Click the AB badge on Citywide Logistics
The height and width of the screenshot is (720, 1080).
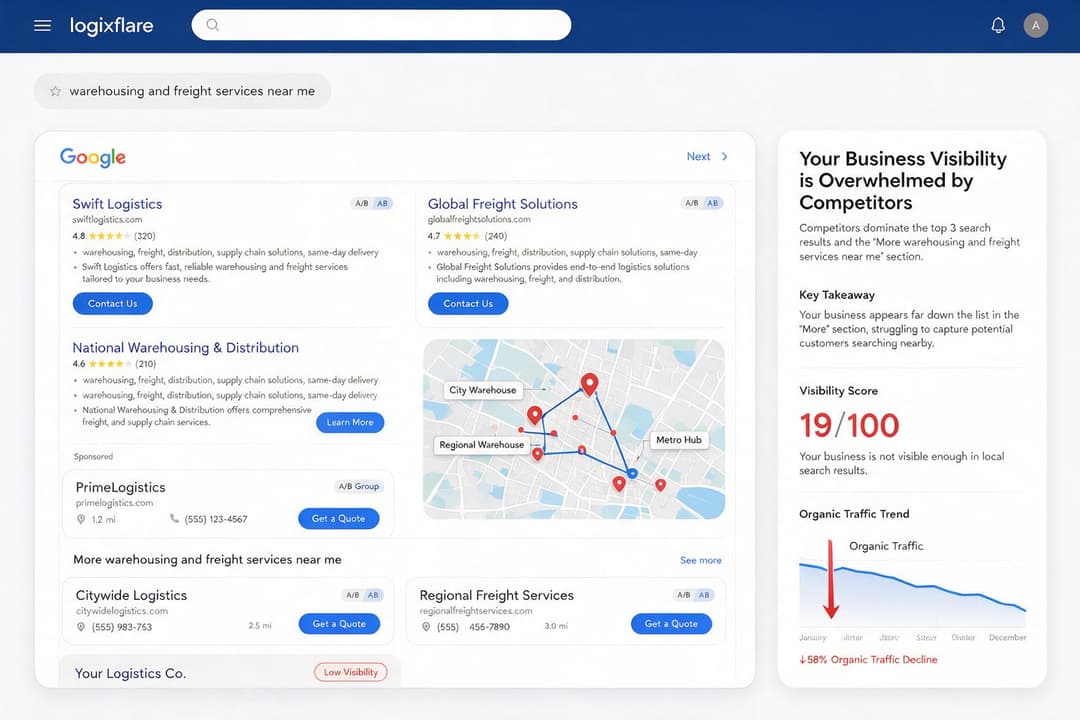point(373,595)
